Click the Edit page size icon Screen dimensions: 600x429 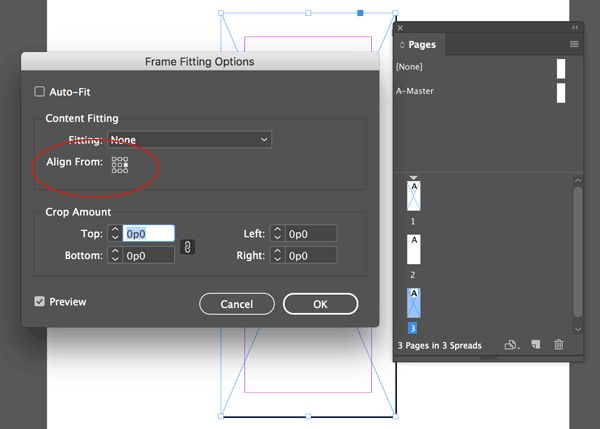pyautogui.click(x=512, y=345)
